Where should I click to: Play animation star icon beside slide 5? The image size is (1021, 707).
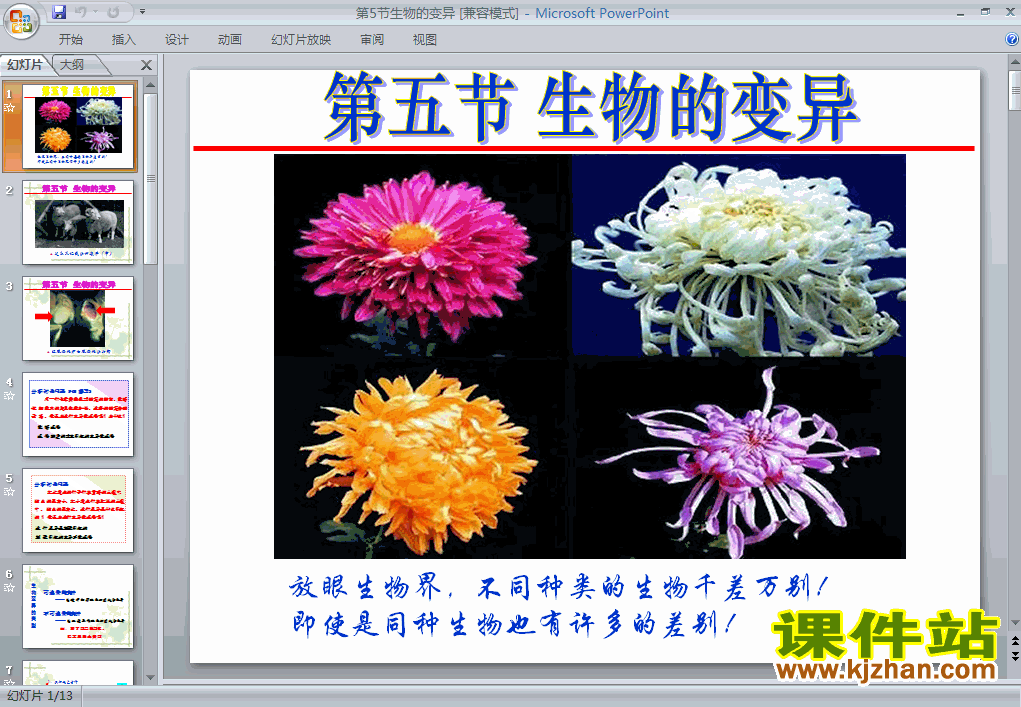pyautogui.click(x=9, y=492)
